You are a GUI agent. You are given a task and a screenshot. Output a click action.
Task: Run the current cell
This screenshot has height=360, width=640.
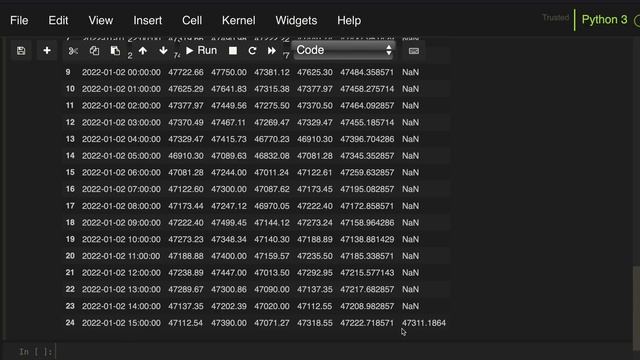pos(201,51)
